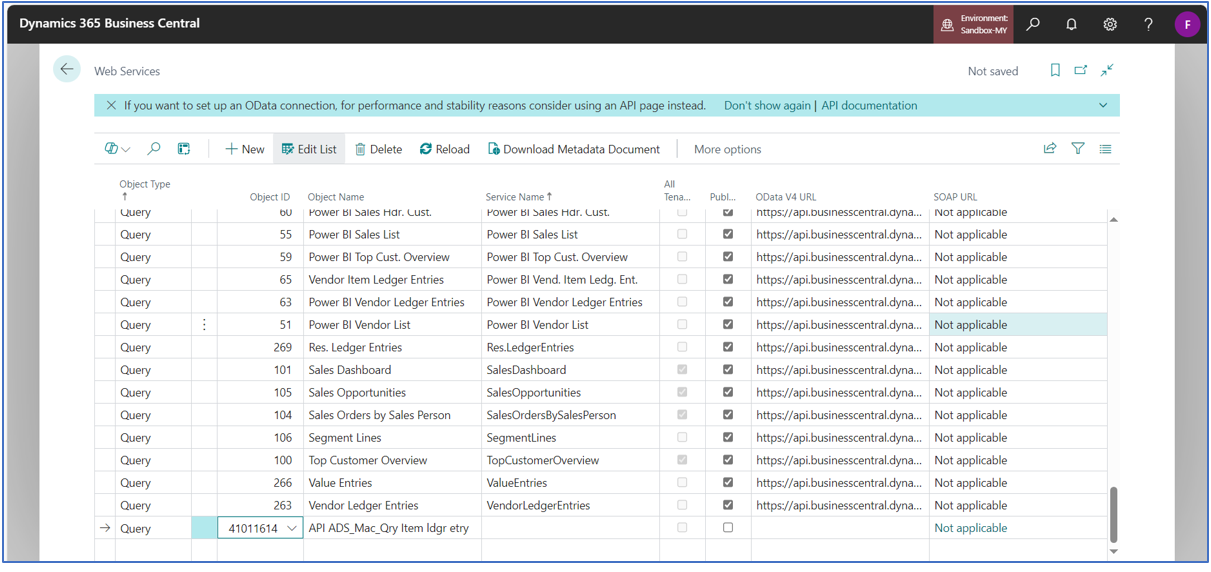The image size is (1211, 572).
Task: Delete the selected web service
Action: (379, 149)
